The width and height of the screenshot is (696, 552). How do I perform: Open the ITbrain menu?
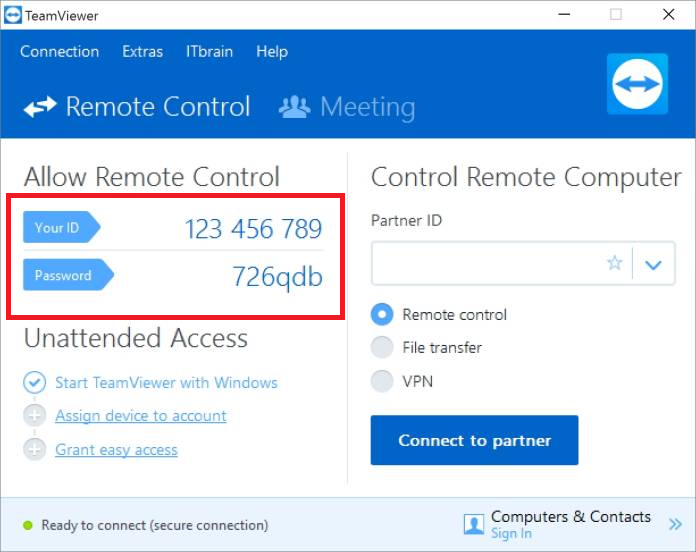pos(210,51)
